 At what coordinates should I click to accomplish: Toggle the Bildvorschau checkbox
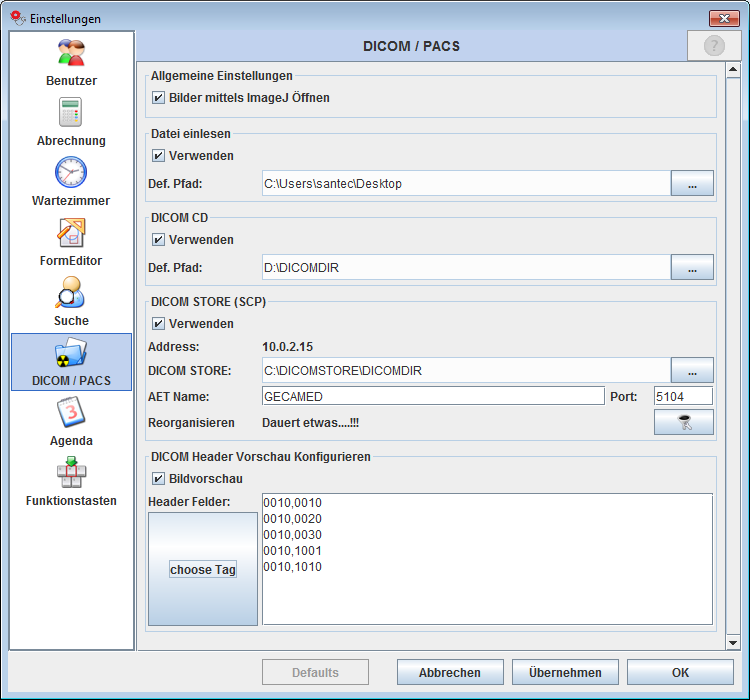tap(158, 479)
